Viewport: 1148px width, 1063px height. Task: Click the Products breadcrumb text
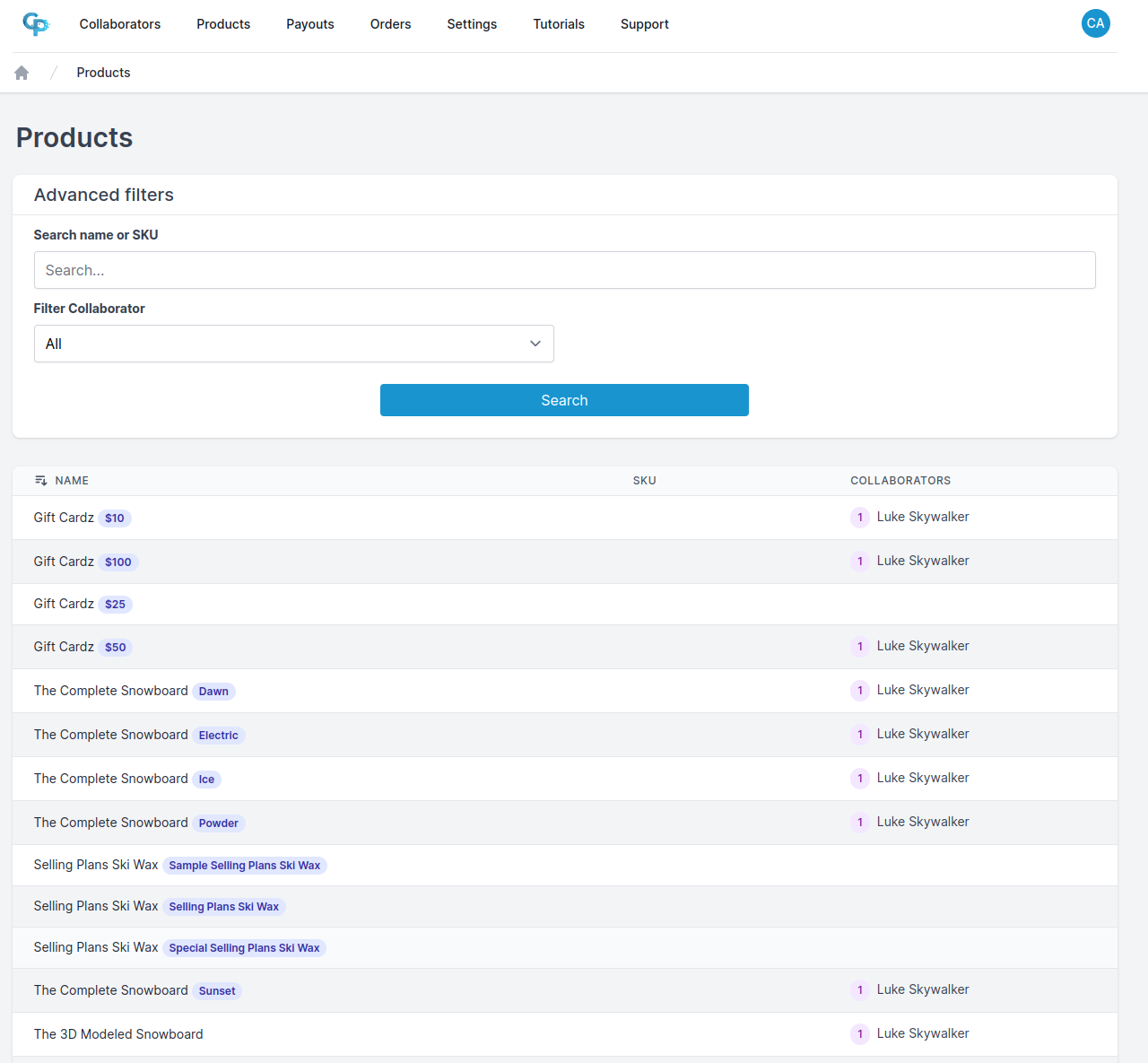tap(103, 72)
